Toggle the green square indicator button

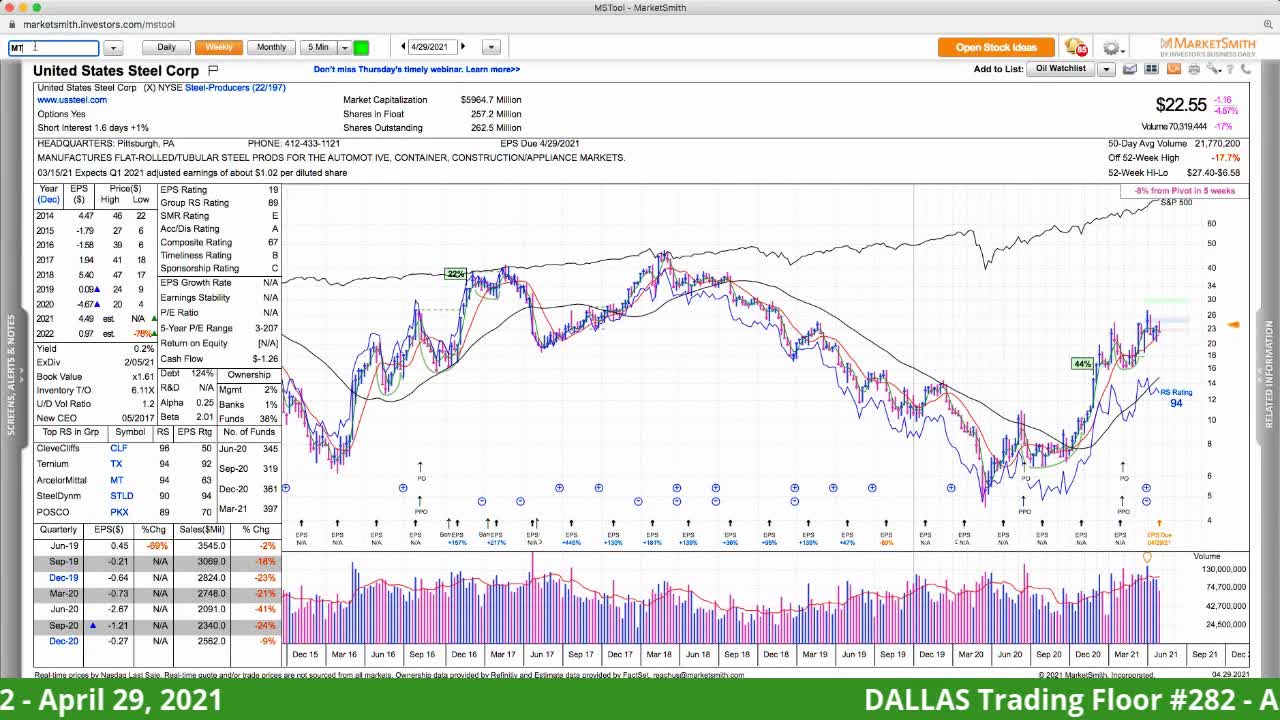coord(361,47)
